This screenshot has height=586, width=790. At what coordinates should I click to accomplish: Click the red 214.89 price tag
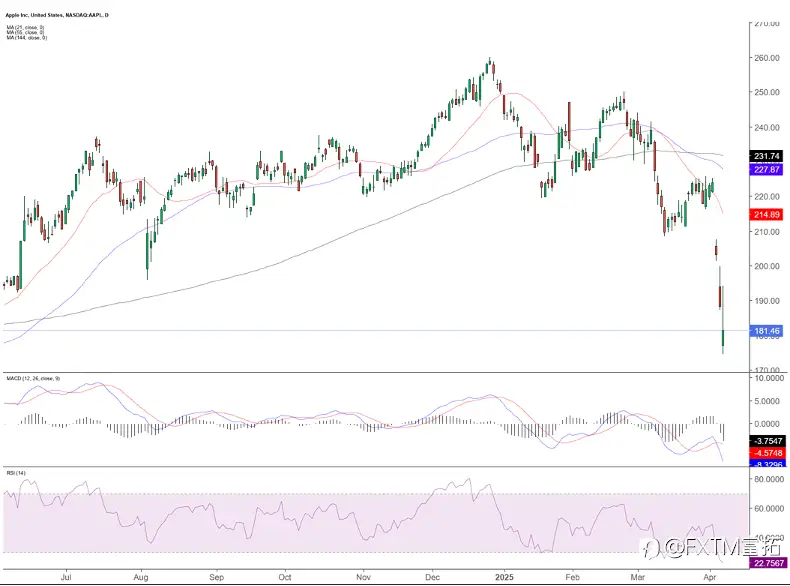(766, 215)
